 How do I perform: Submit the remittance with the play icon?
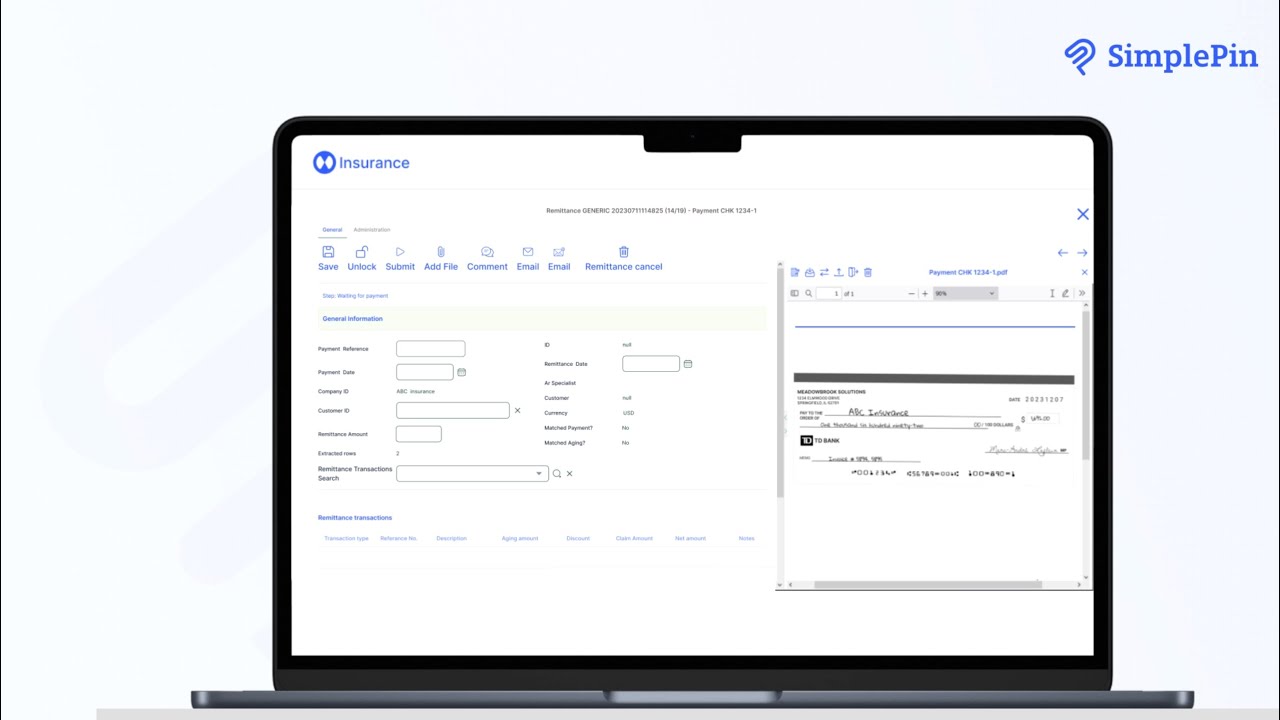click(400, 252)
